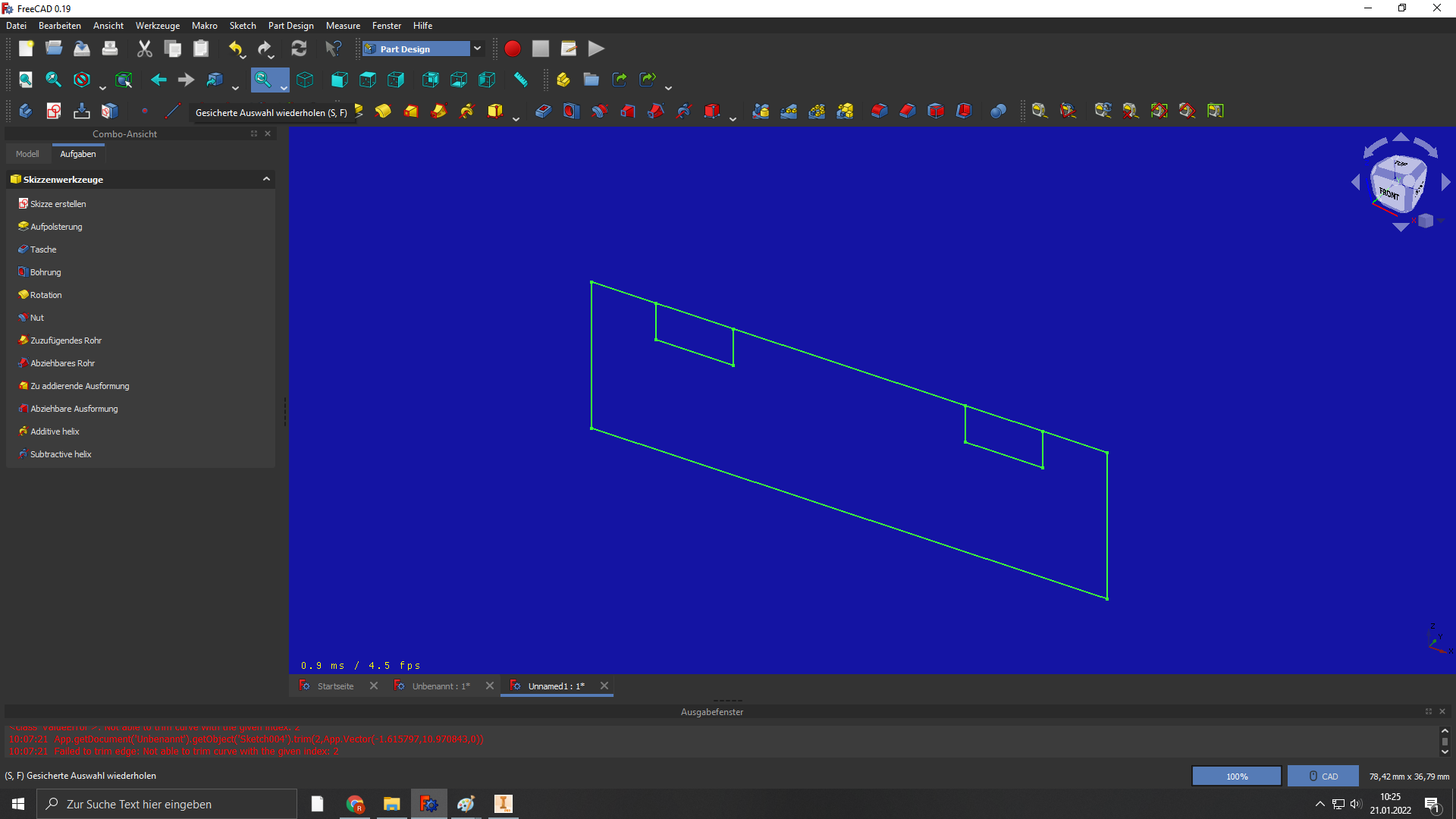
Task: Select the Measure Linear tool
Action: pyautogui.click(x=1040, y=111)
